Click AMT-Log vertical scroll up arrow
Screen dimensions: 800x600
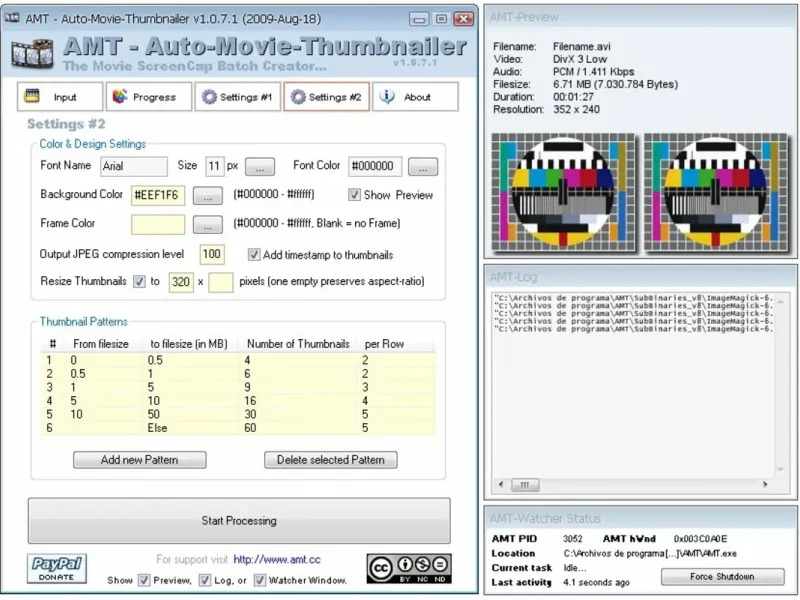click(781, 303)
